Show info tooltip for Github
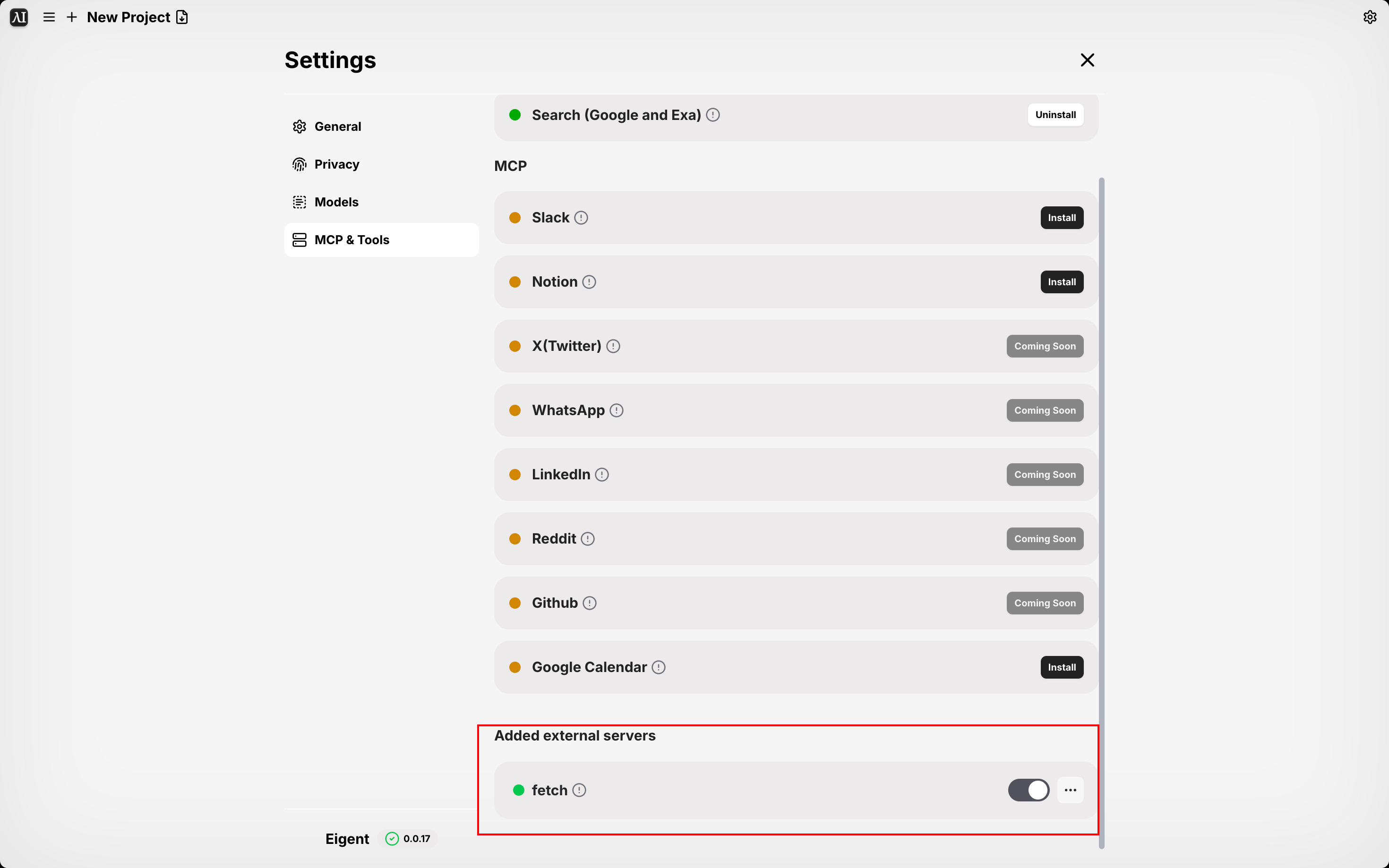Screen dimensions: 1389x868 [589, 604]
